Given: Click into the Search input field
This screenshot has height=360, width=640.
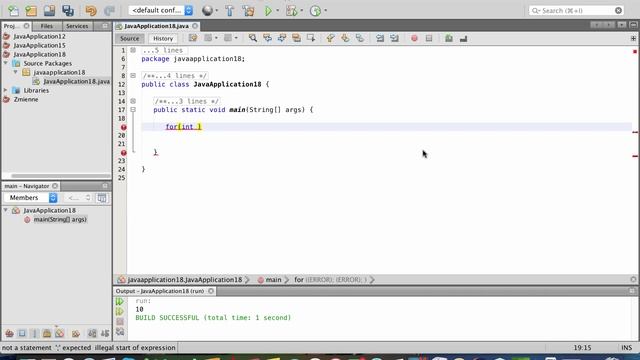Looking at the screenshot, I should (x=576, y=11).
